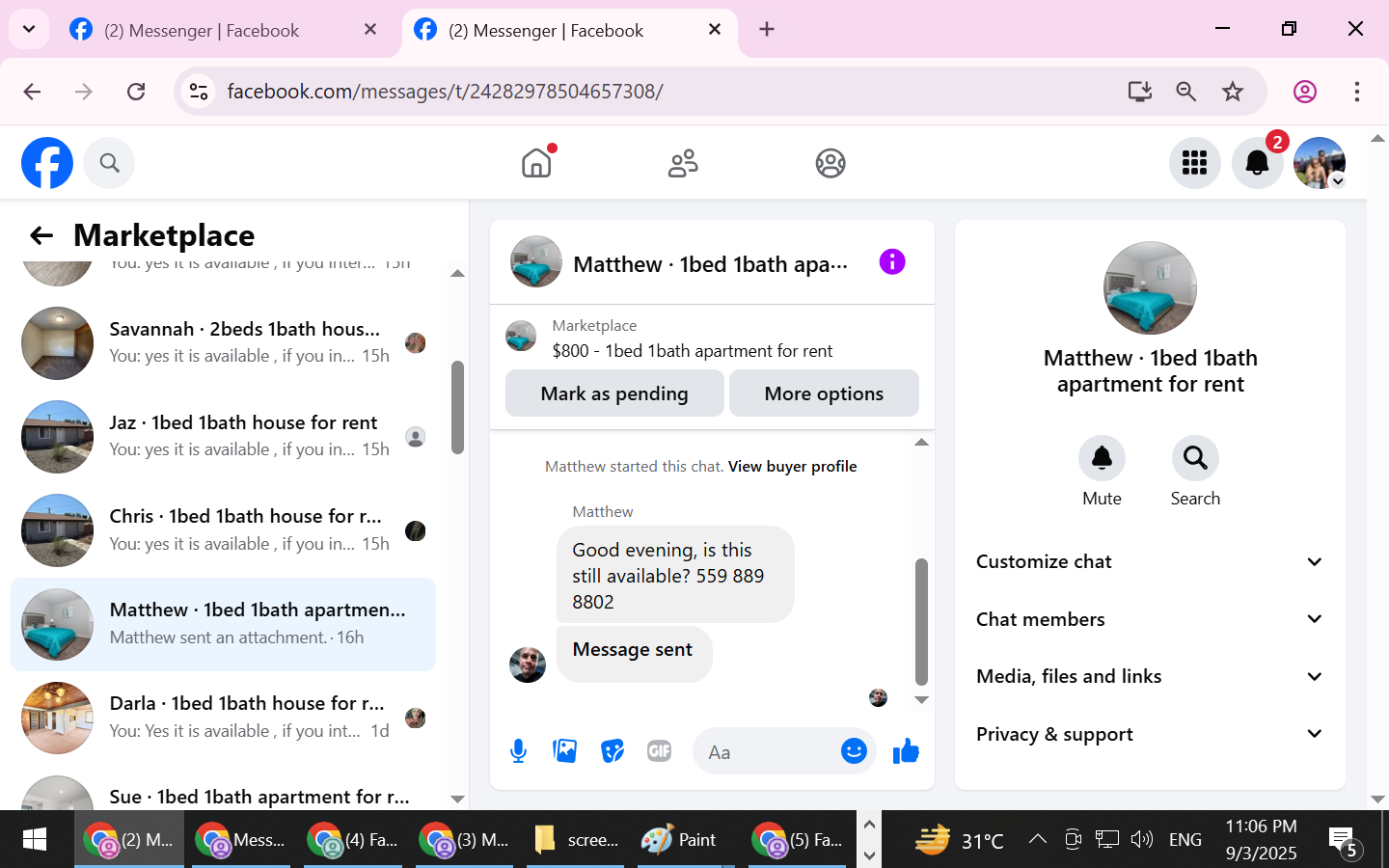1389x868 pixels.
Task: Open conversation information purple icon
Action: [x=892, y=261]
